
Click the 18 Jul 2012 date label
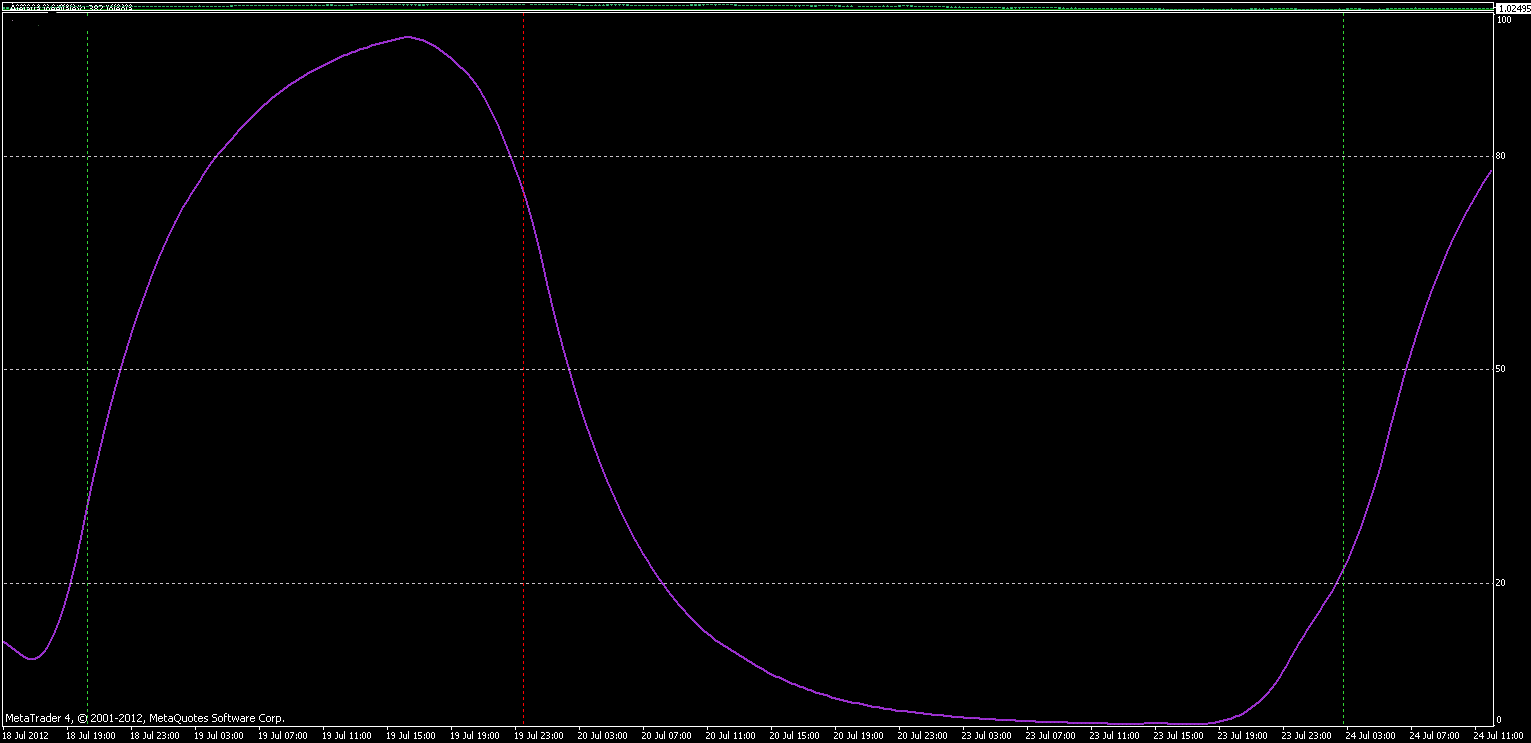click(26, 736)
